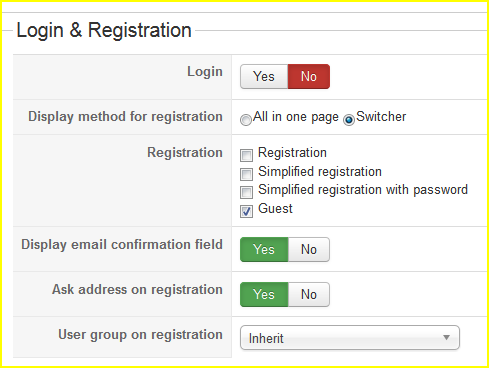The image size is (489, 368).
Task: Select the Switcher radio button
Action: (349, 120)
